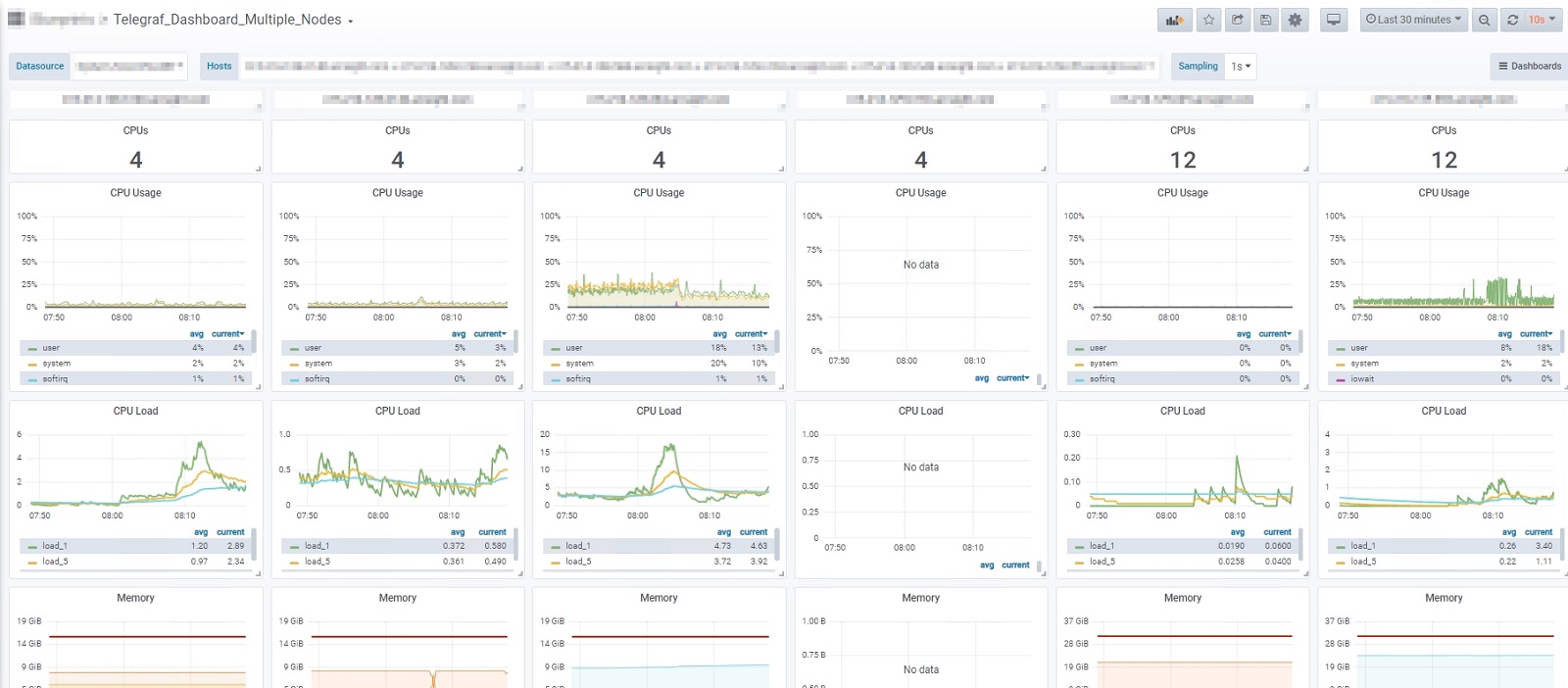Click the Dashboards link button
The image size is (1568, 688).
(x=1529, y=67)
